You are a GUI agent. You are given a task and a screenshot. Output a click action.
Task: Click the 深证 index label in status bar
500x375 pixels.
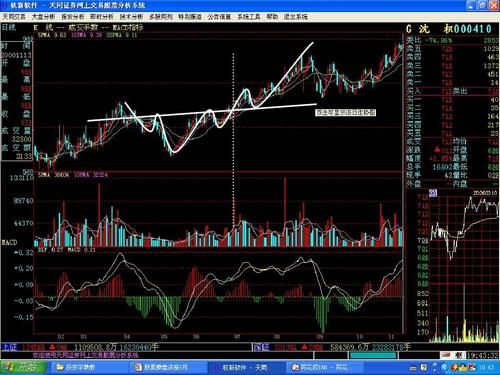(x=261, y=348)
